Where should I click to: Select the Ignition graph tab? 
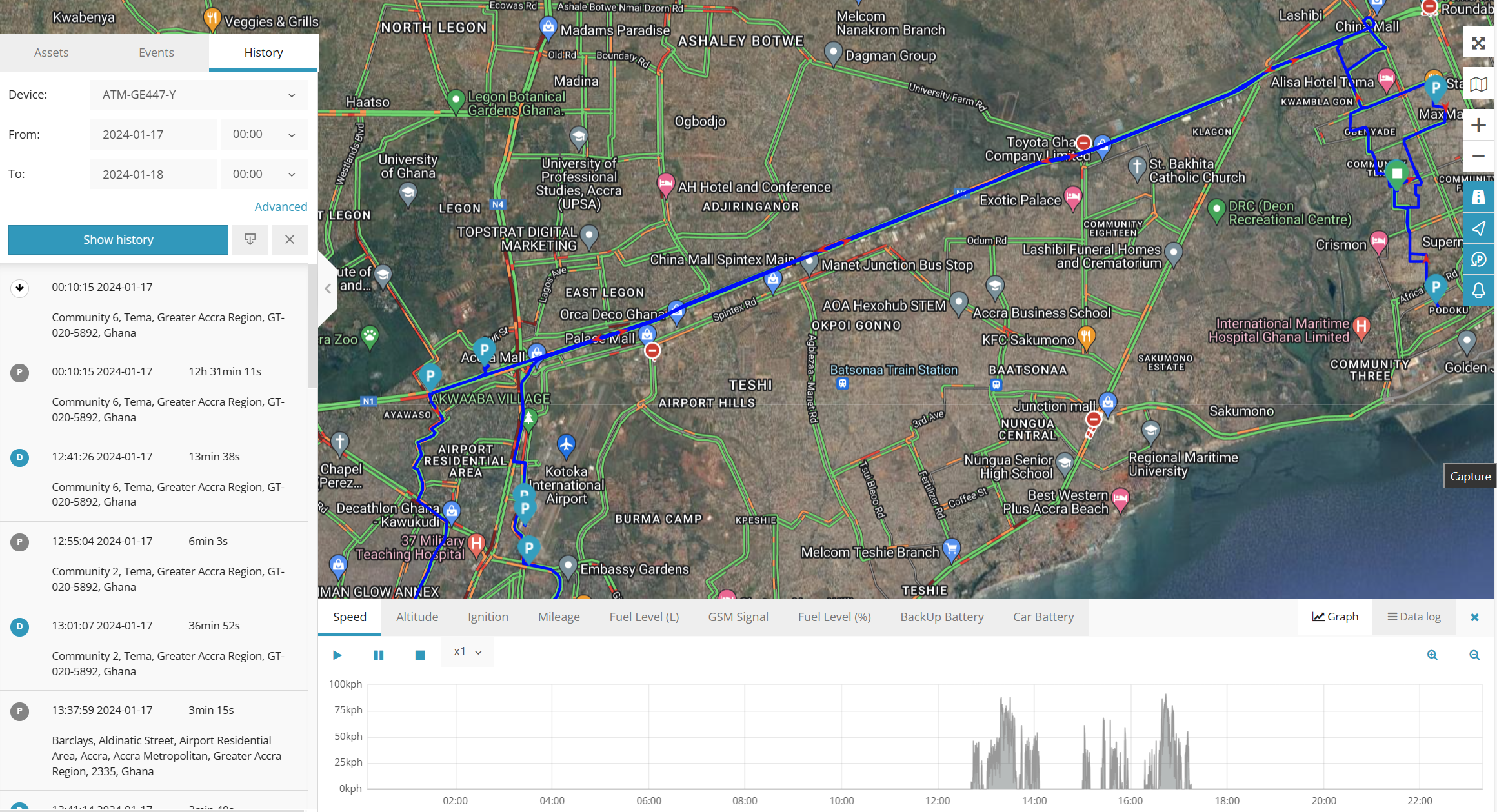tap(488, 617)
